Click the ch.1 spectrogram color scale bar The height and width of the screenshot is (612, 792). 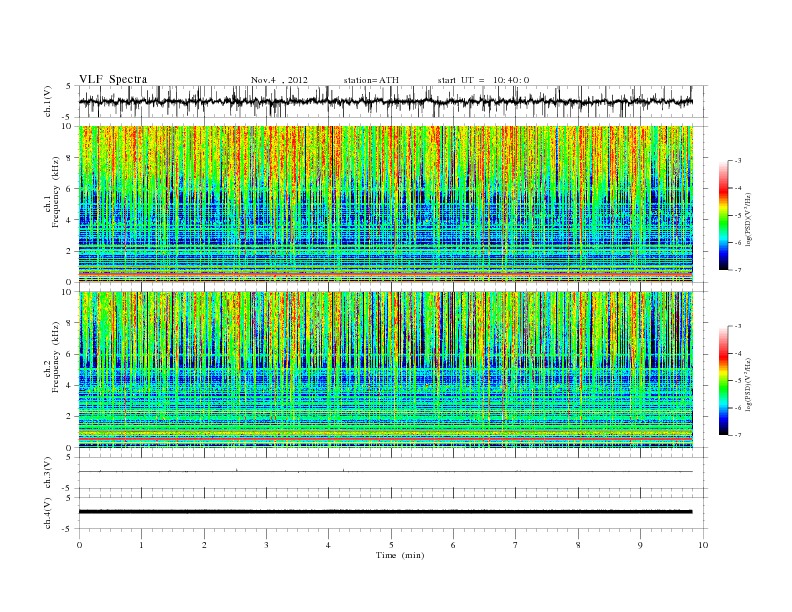click(723, 215)
